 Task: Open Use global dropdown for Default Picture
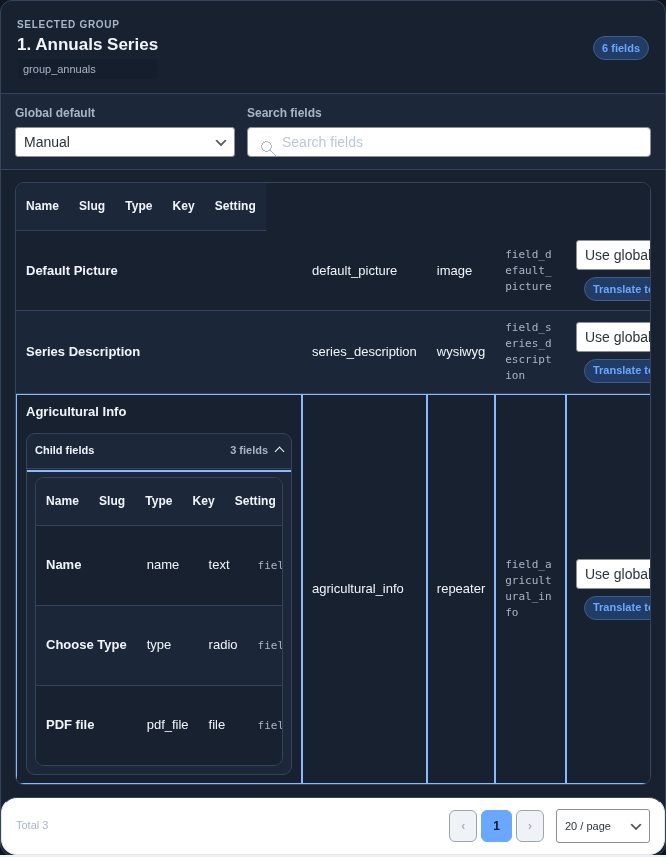pyautogui.click(x=613, y=255)
